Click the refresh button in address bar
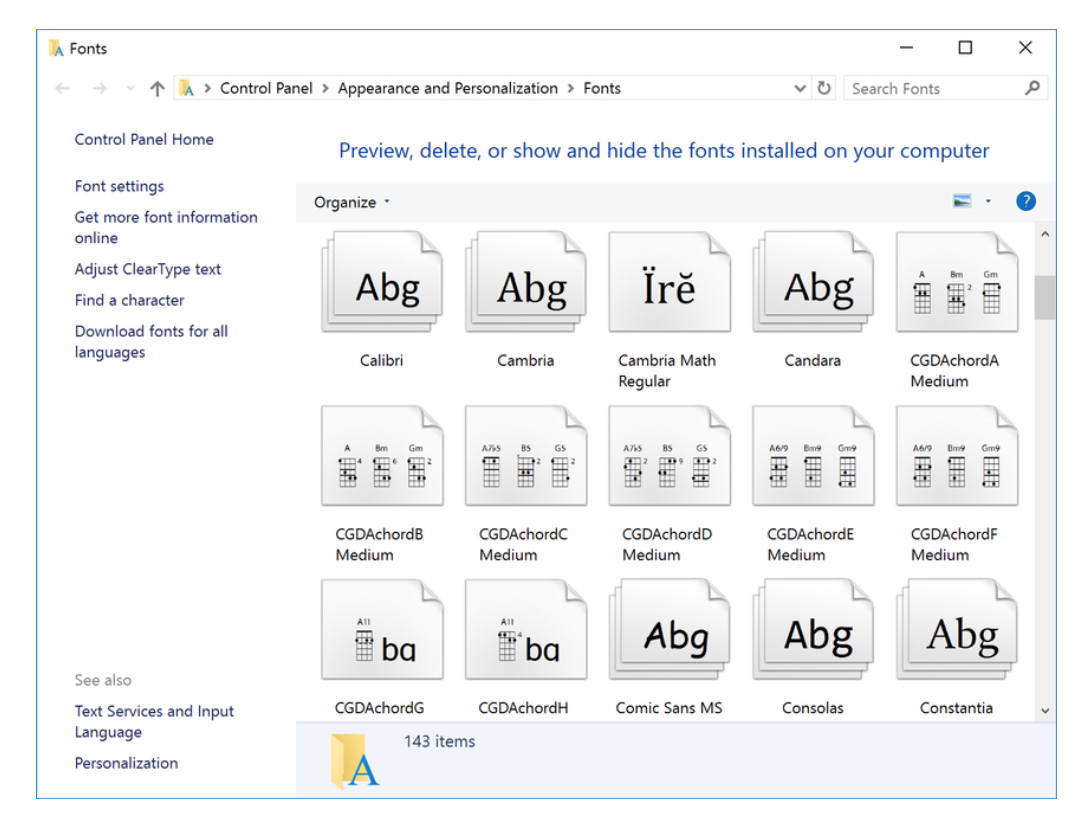Viewport: 1090px width, 828px height. click(825, 88)
